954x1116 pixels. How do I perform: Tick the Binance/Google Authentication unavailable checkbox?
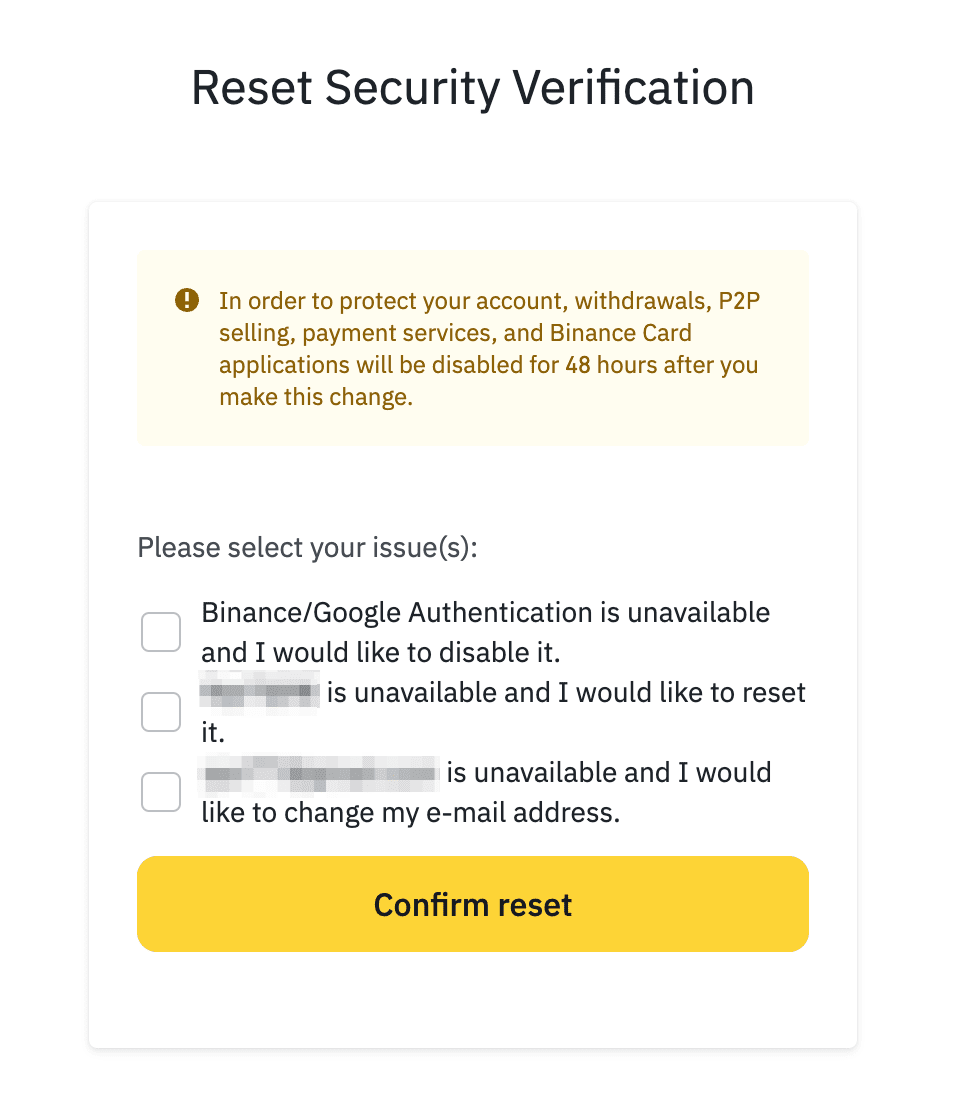pos(161,632)
